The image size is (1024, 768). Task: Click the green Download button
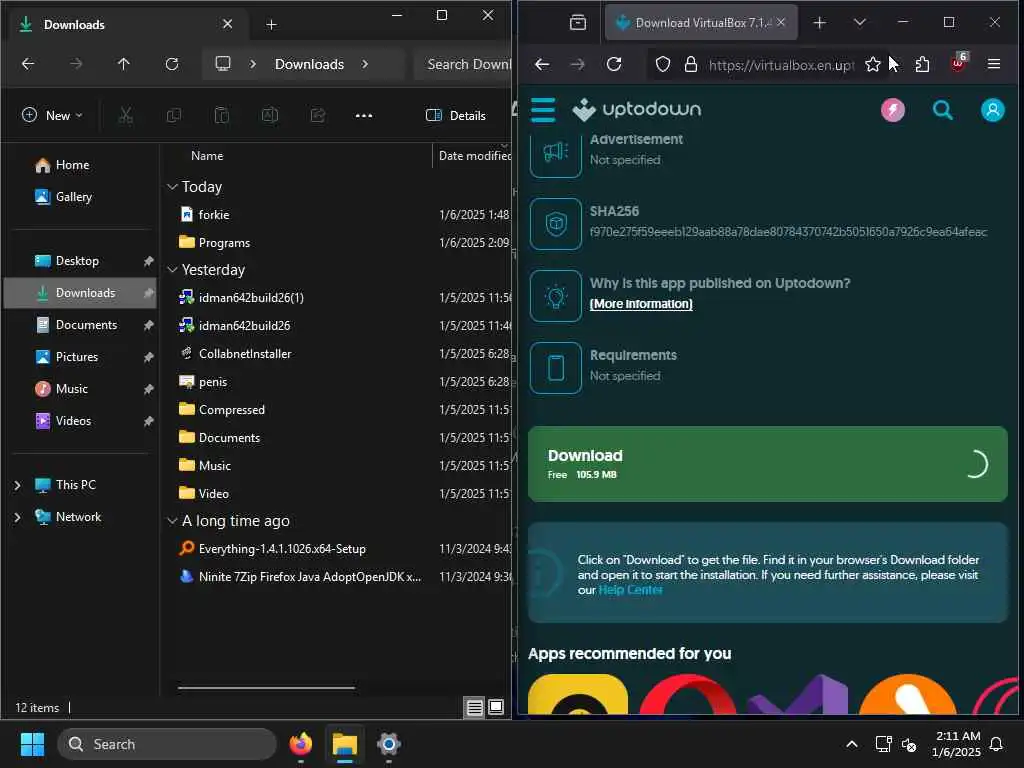pyautogui.click(x=767, y=464)
